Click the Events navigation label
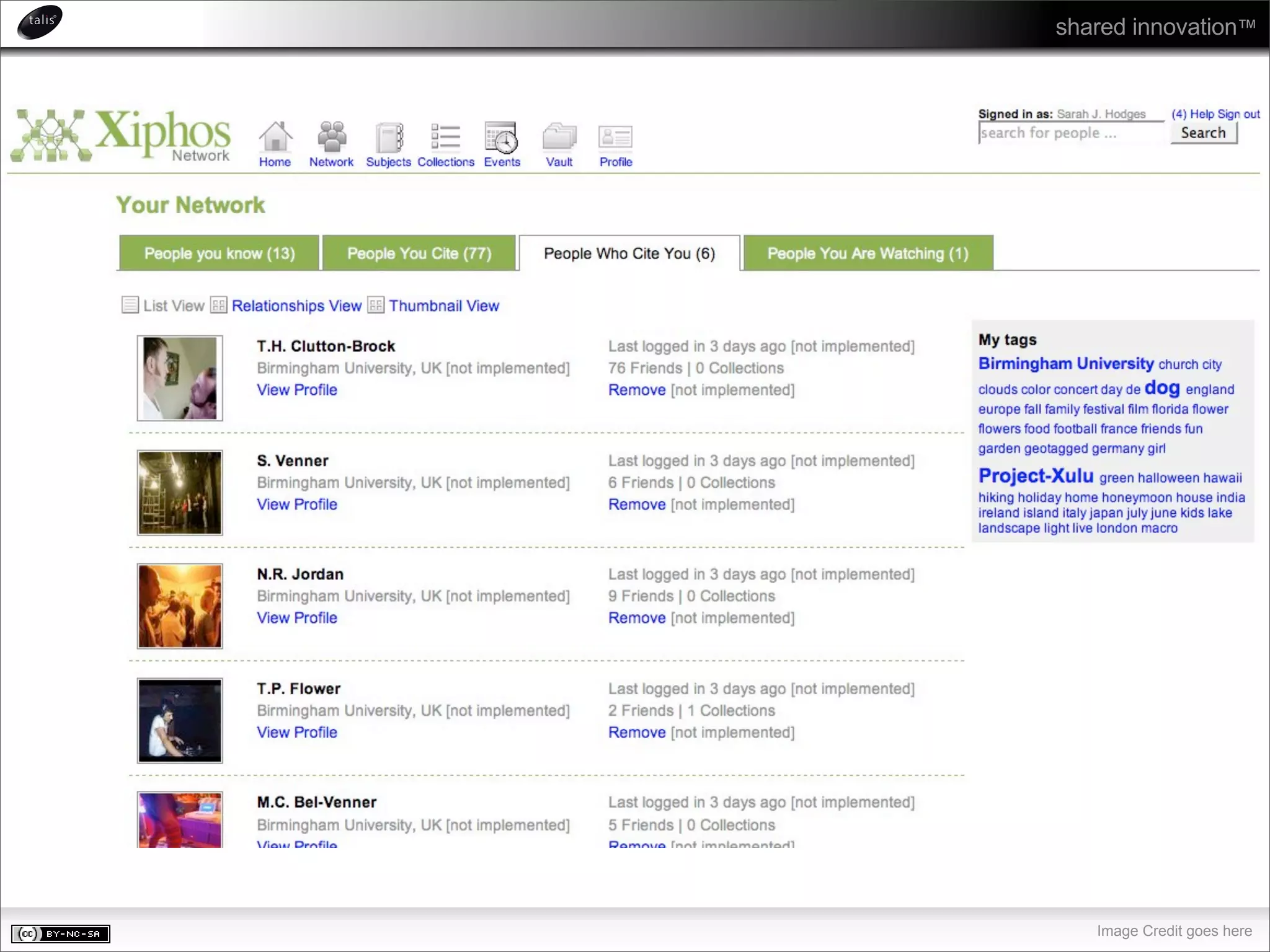Viewport: 1270px width, 952px height. point(502,162)
